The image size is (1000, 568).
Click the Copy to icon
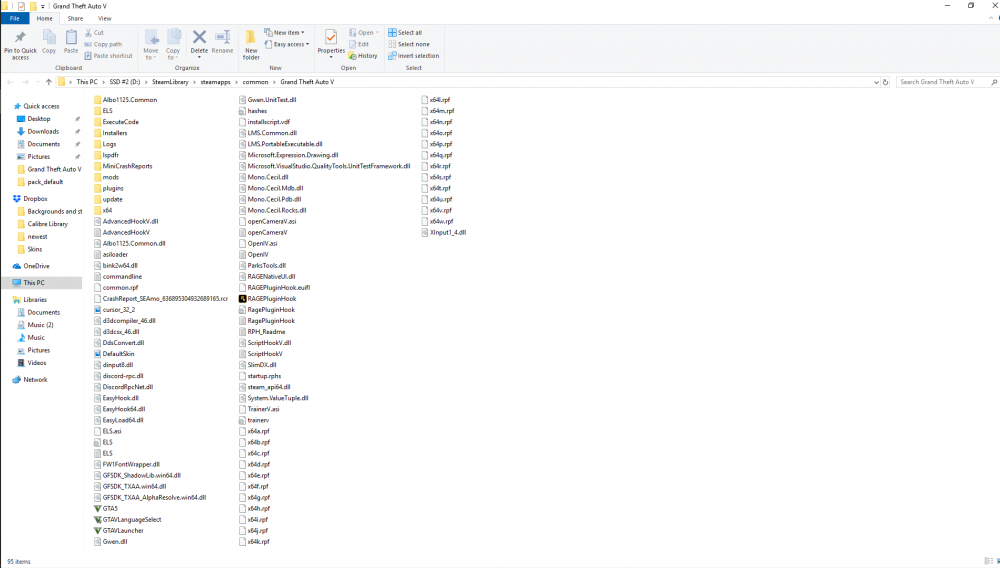coord(173,38)
